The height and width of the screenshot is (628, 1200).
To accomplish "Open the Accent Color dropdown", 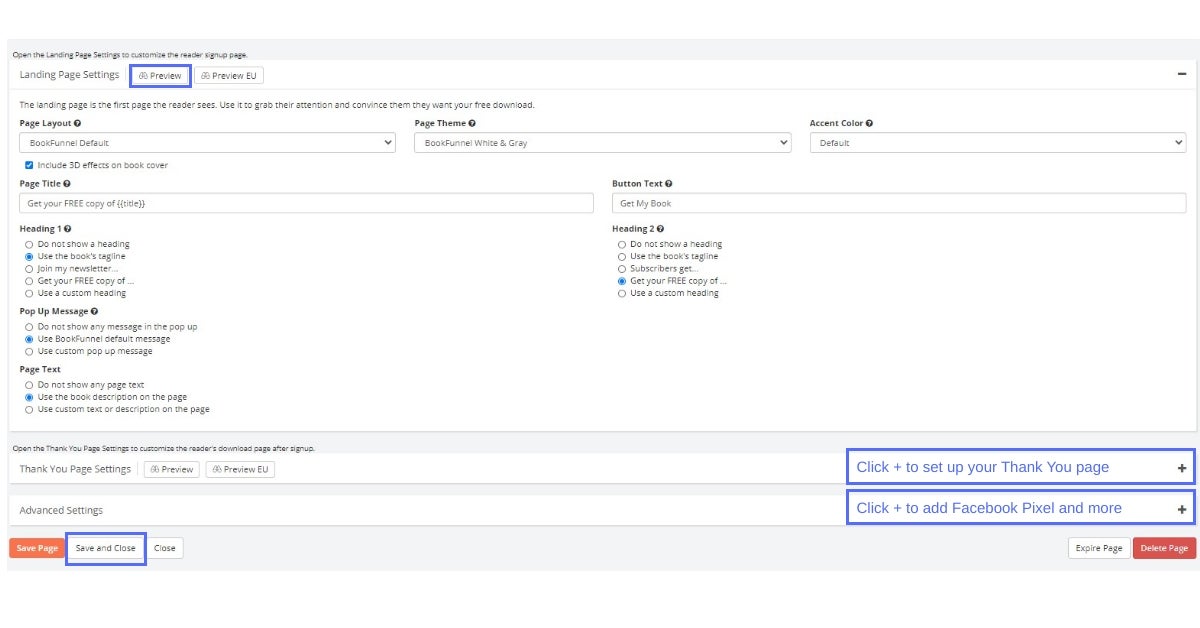I will (997, 143).
